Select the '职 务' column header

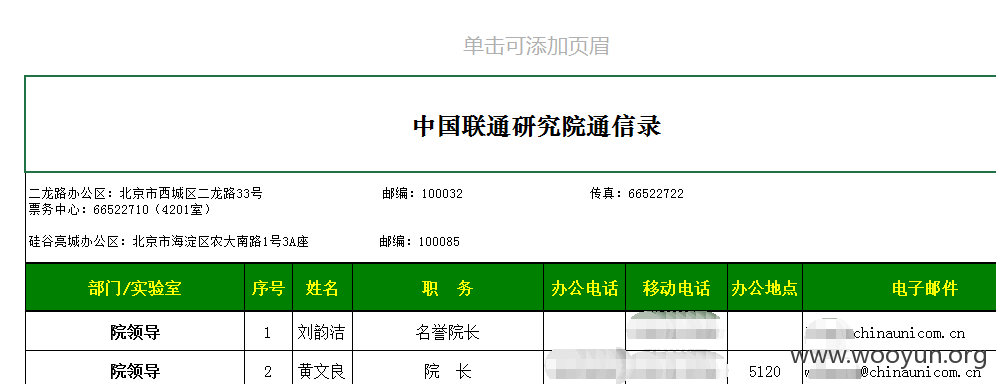point(448,288)
